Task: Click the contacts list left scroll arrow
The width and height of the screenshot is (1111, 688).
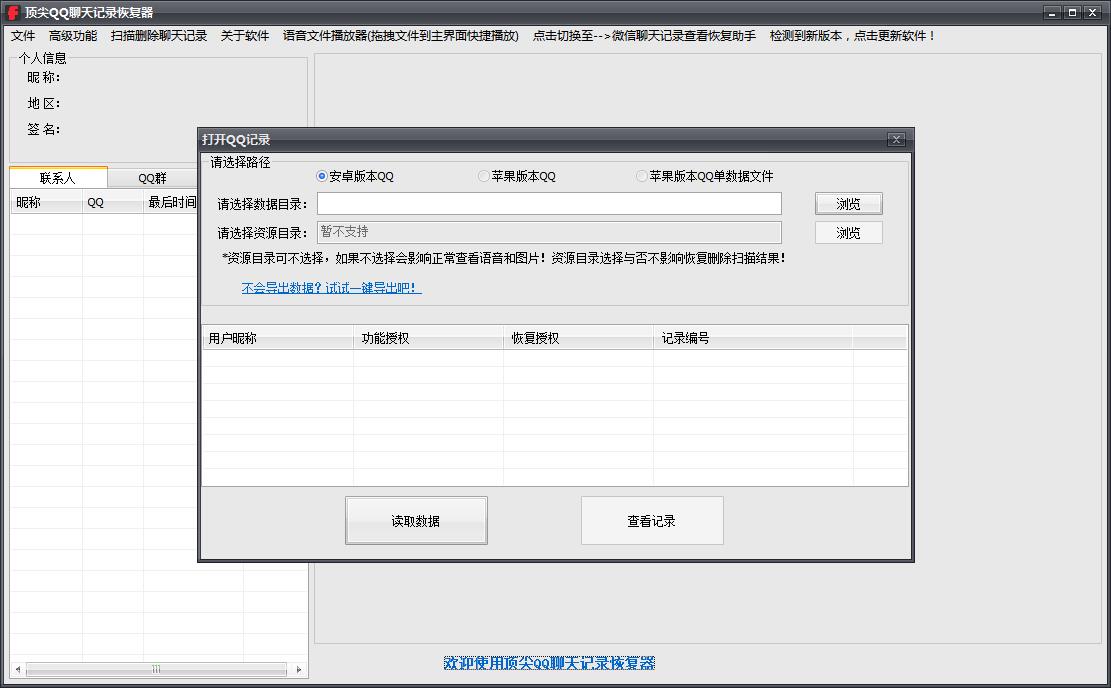Action: 18,669
